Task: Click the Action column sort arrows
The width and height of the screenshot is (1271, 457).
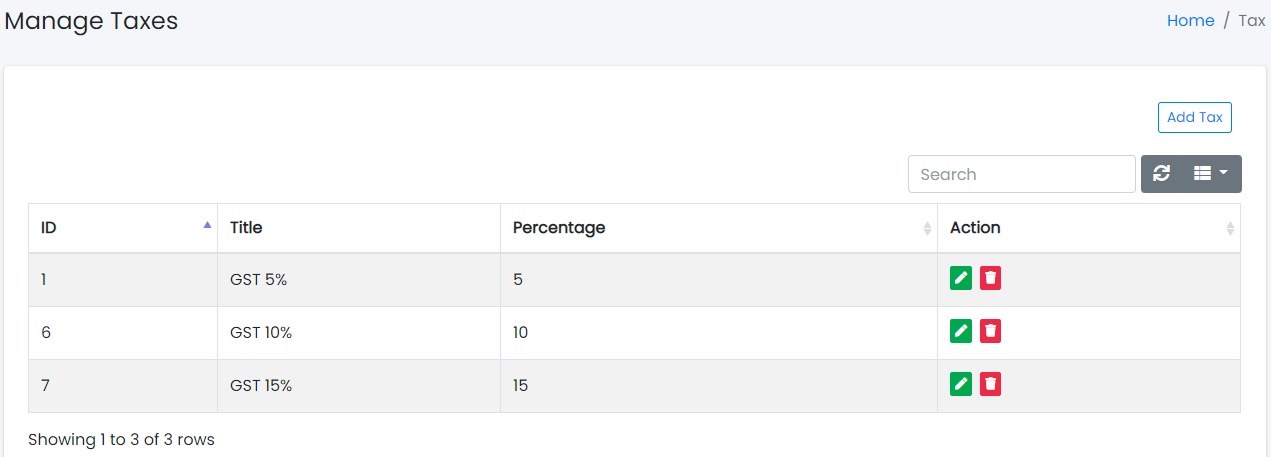Action: (x=1229, y=228)
